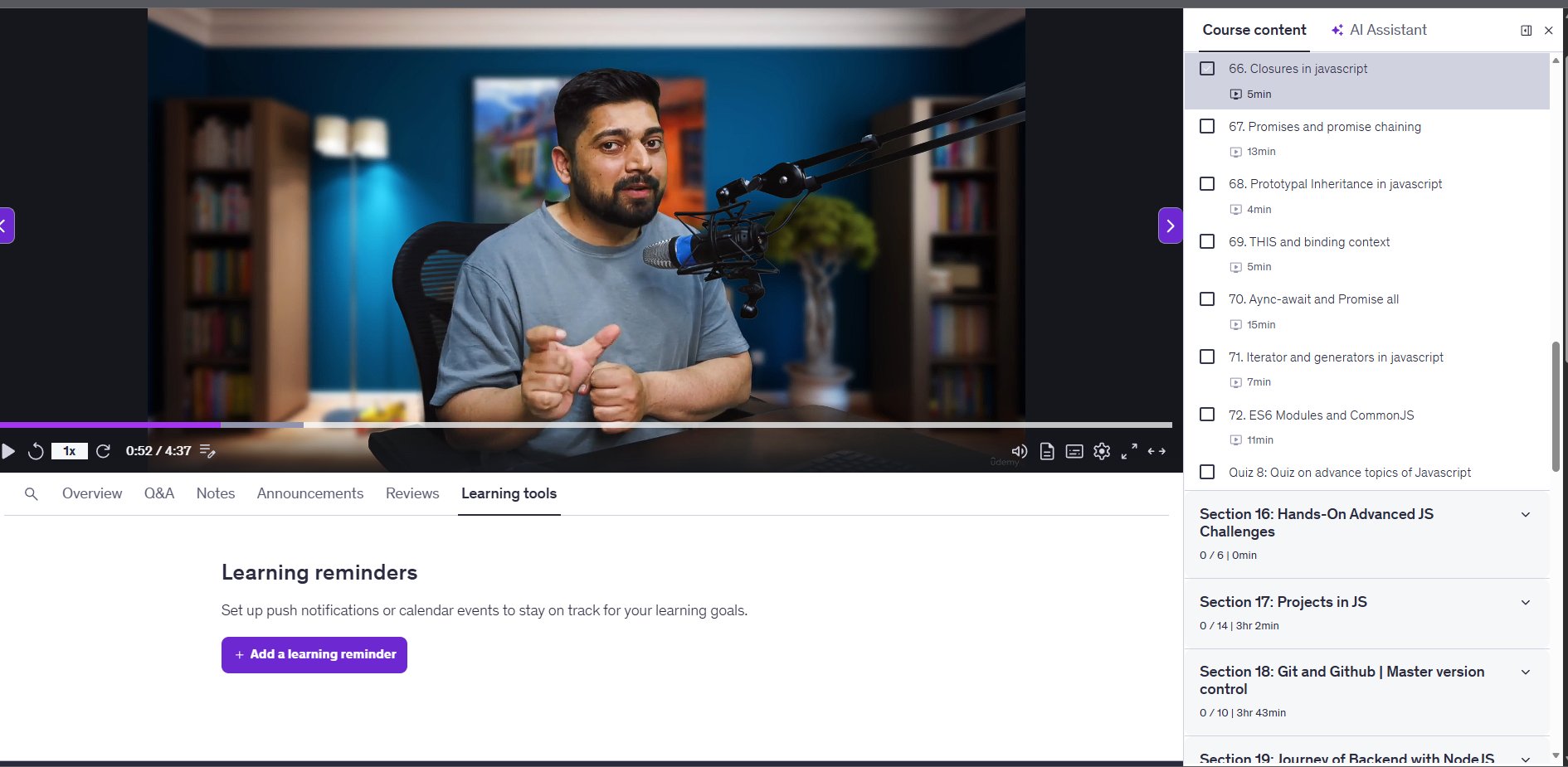Open video settings gear
The height and width of the screenshot is (767, 1568).
pyautogui.click(x=1102, y=451)
